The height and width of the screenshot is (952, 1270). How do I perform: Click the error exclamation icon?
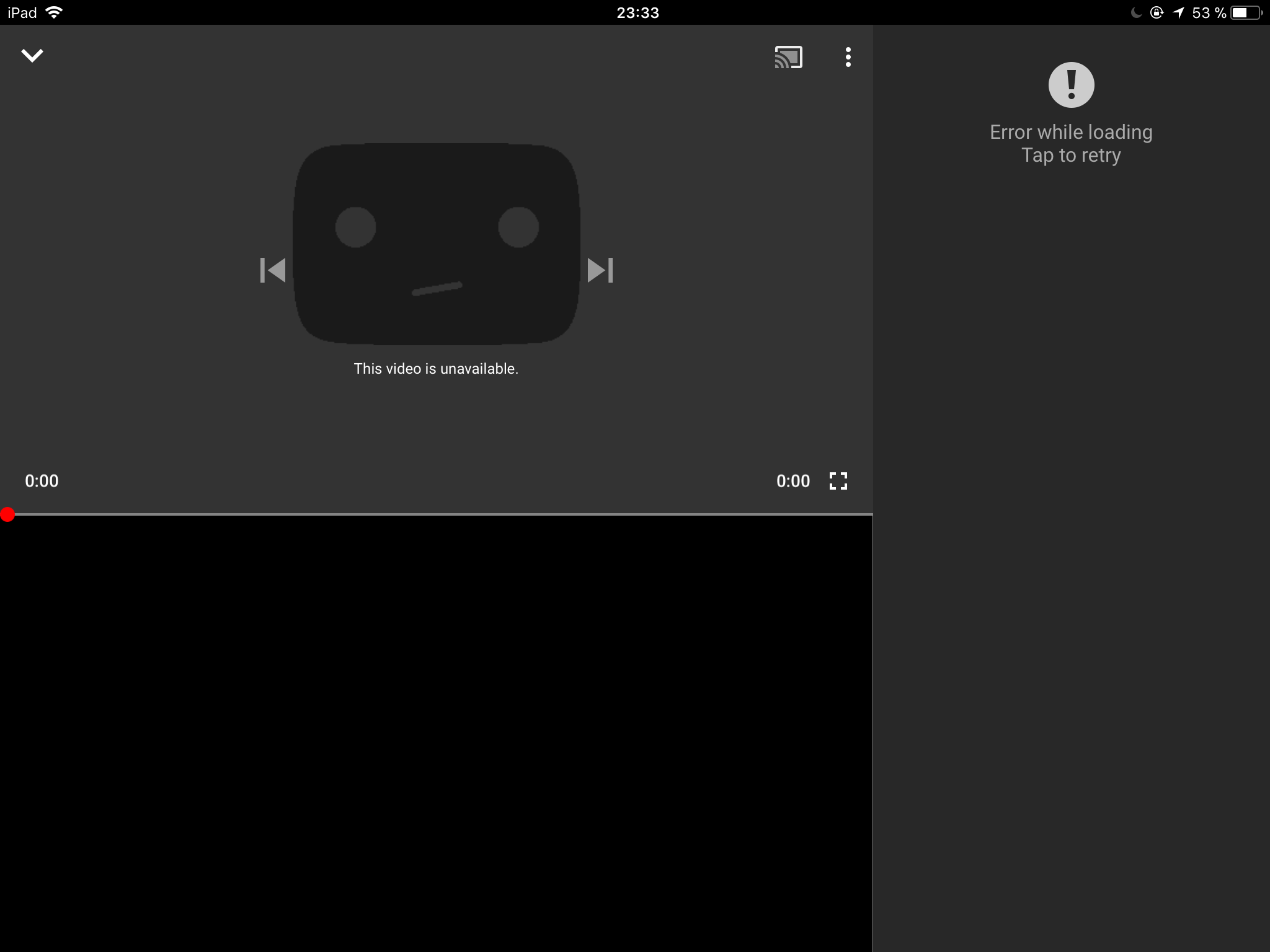tap(1071, 84)
